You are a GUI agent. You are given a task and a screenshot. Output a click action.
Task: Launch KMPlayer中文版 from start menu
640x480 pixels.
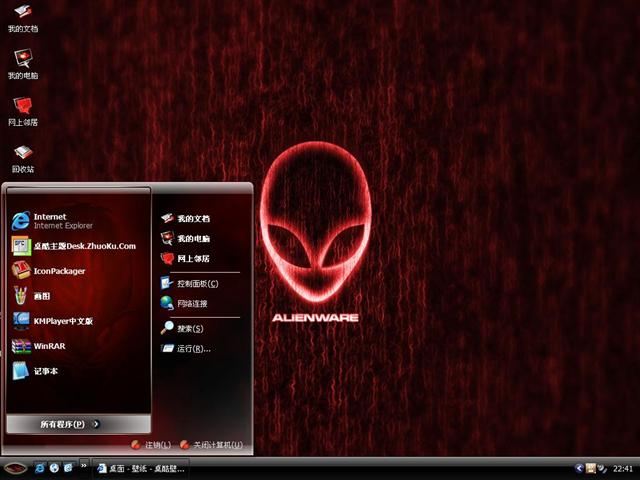pyautogui.click(x=78, y=321)
